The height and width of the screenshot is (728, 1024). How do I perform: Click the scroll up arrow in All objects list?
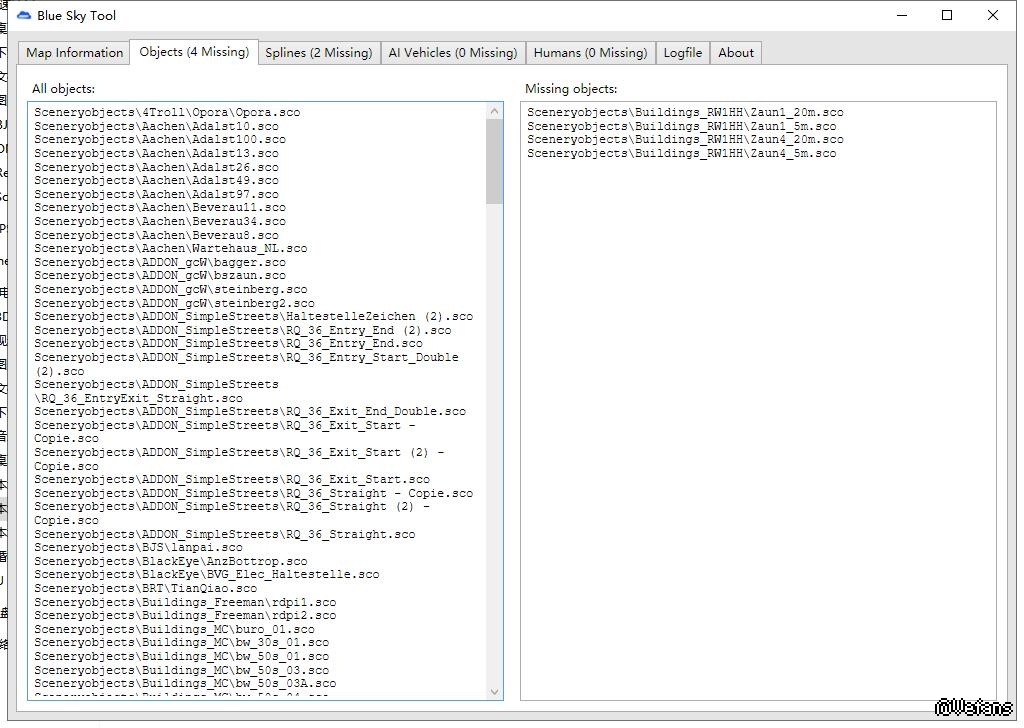coord(495,111)
